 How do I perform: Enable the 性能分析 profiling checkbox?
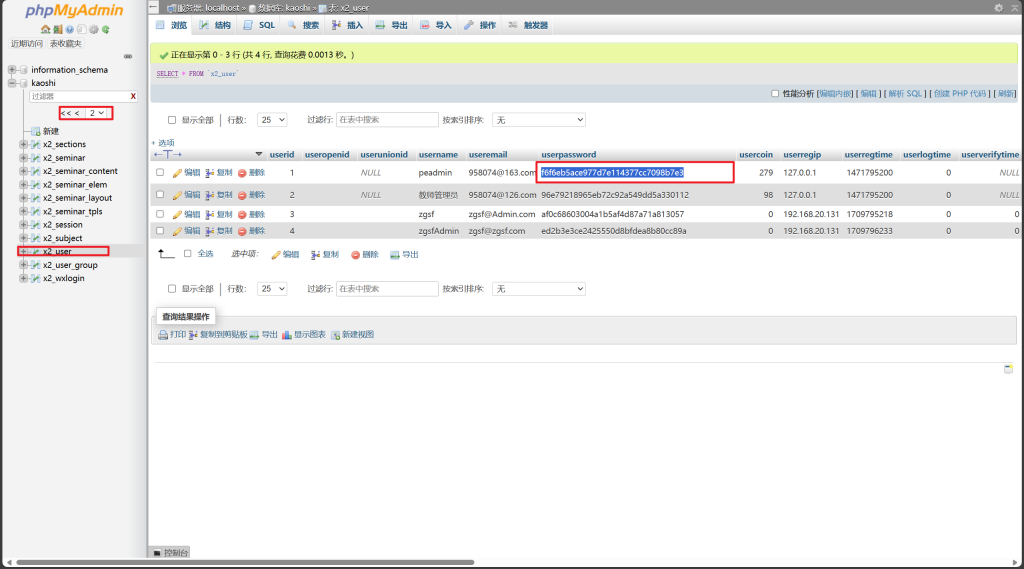pyautogui.click(x=775, y=93)
